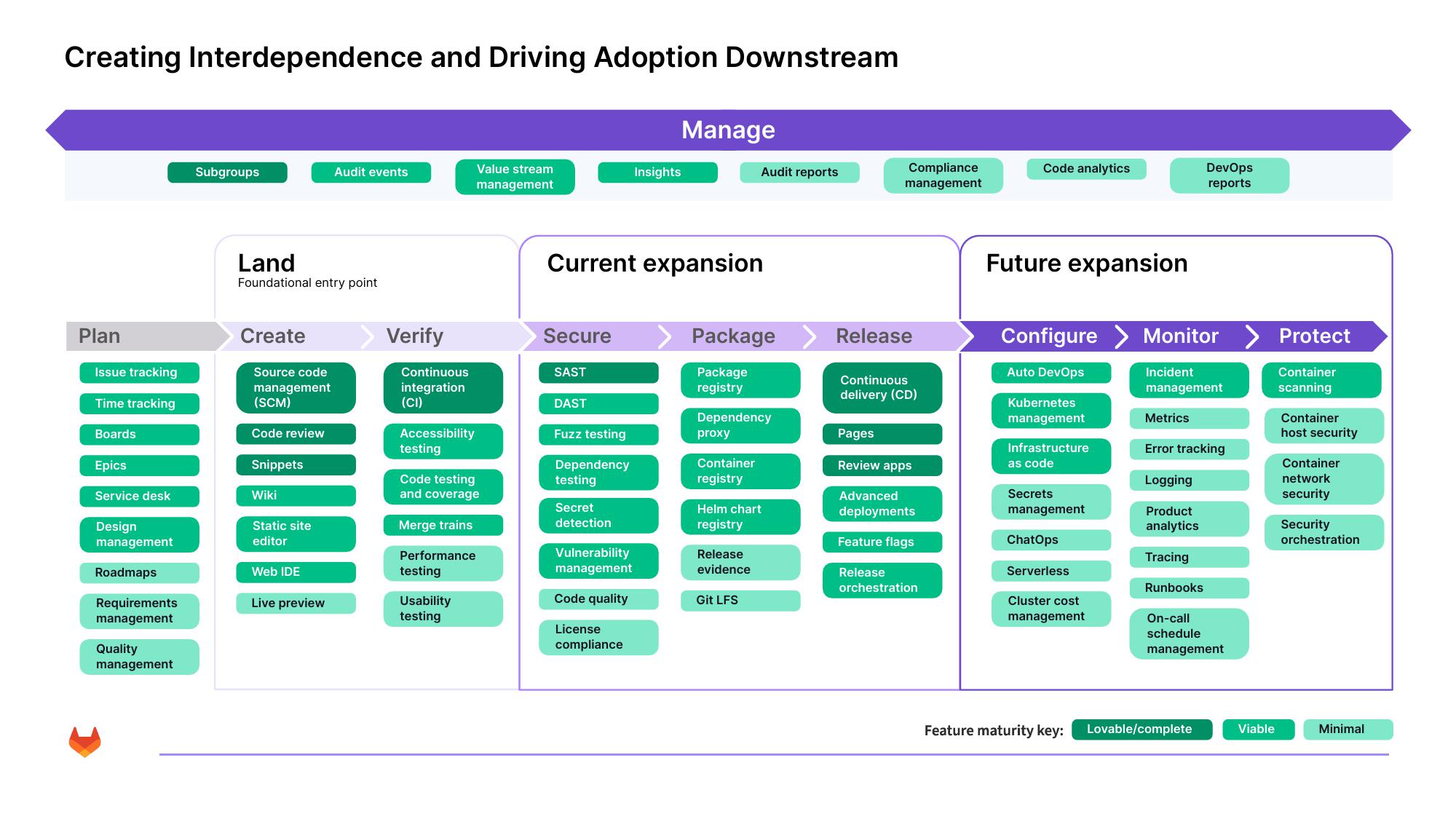Click the Fuzz testing item
The image size is (1456, 819).
coord(598,435)
